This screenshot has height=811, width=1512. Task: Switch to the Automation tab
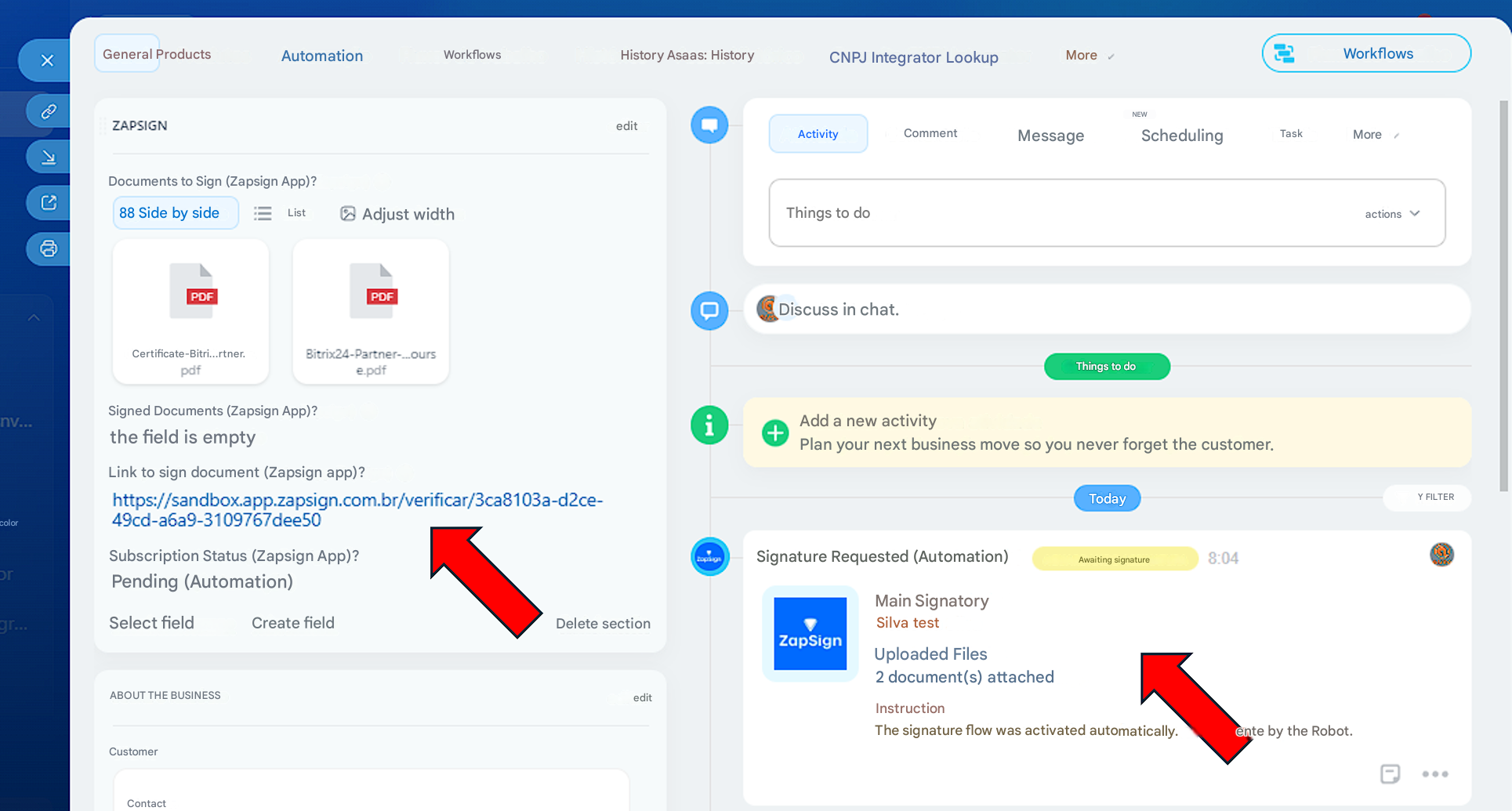point(322,56)
